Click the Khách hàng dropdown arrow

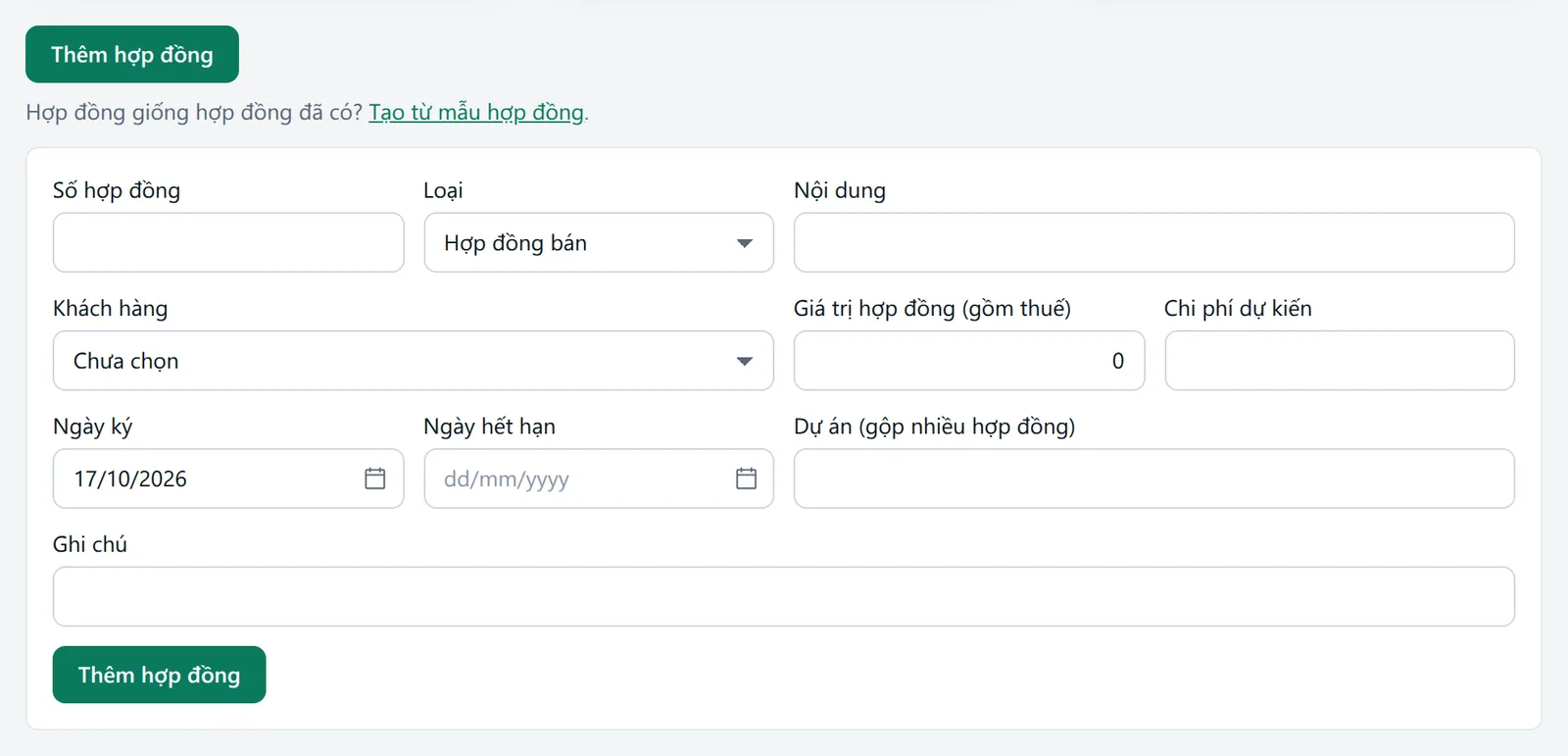744,361
